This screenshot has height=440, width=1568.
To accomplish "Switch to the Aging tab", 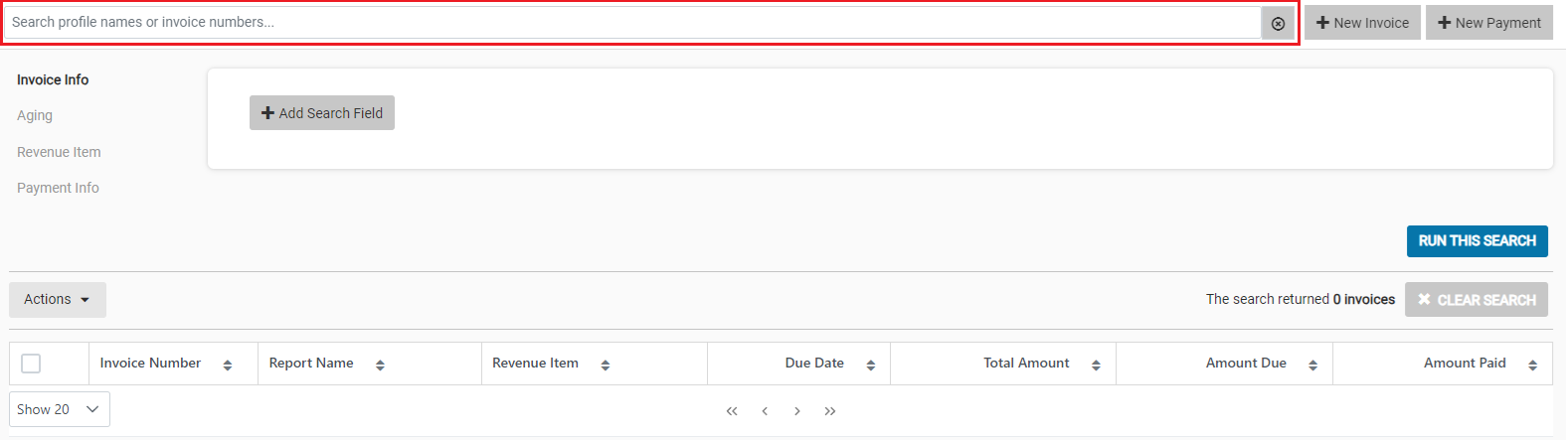I will coord(35,115).
